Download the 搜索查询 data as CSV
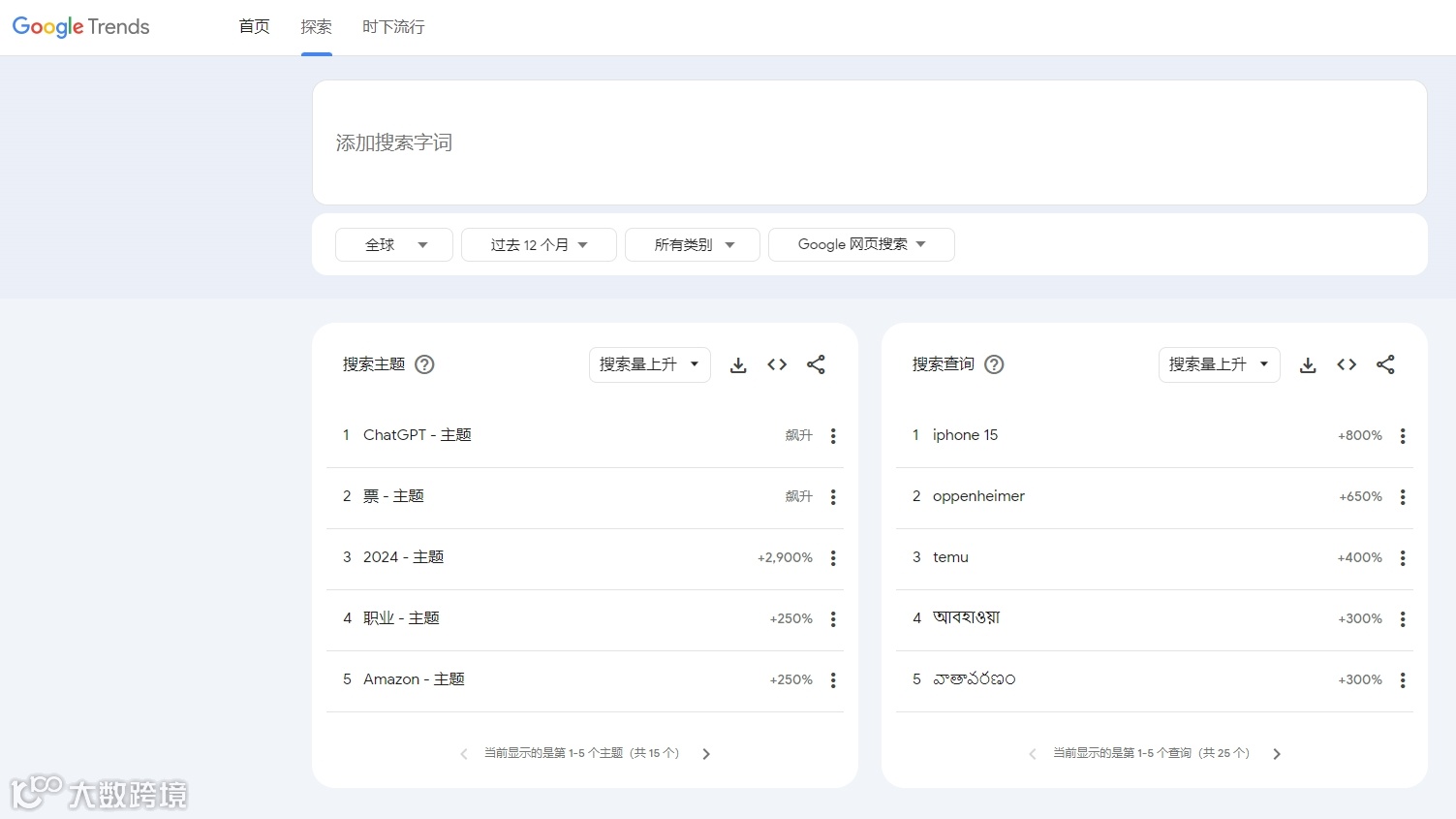1456x819 pixels. (x=1308, y=365)
